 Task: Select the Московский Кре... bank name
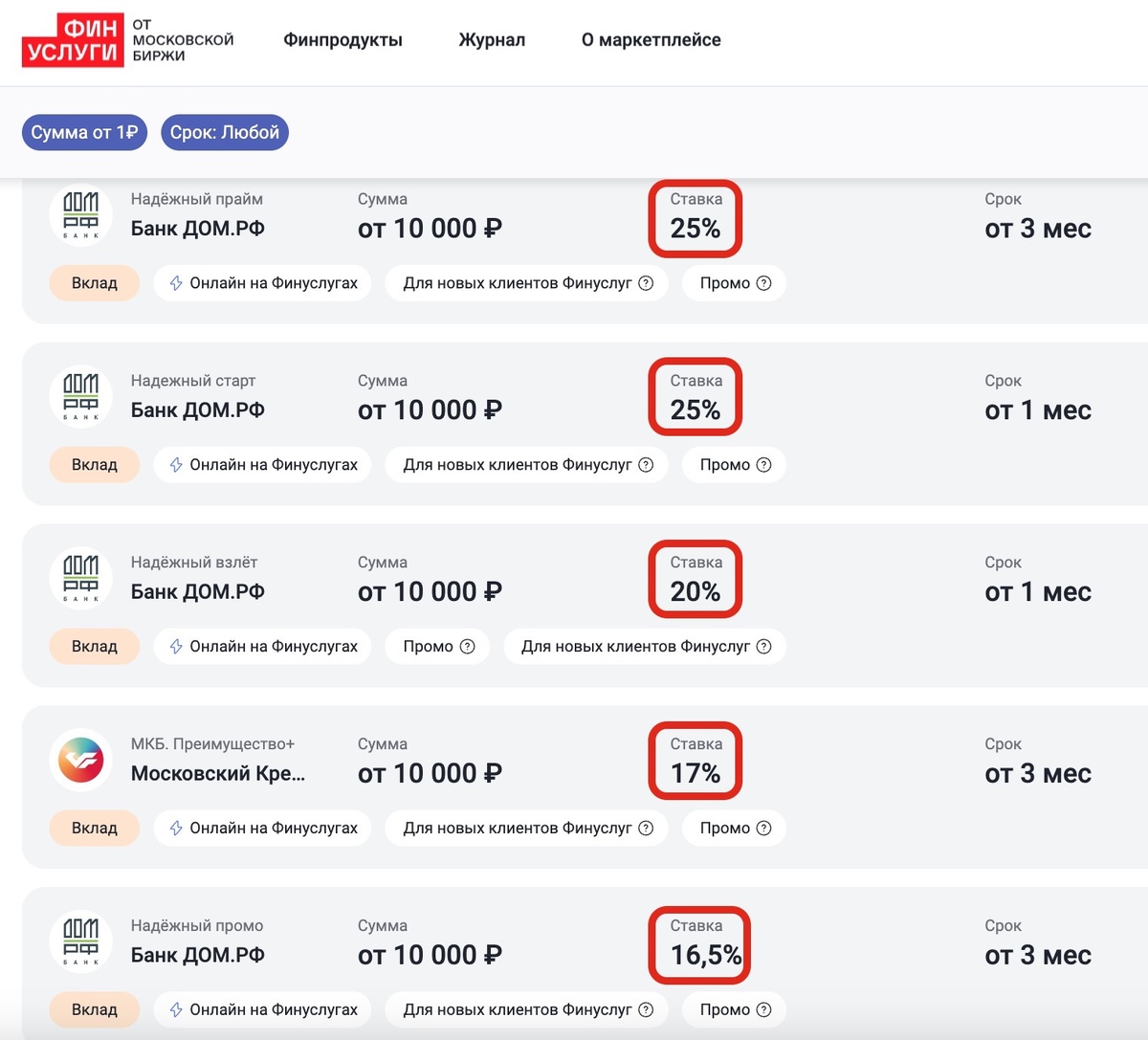point(218,773)
